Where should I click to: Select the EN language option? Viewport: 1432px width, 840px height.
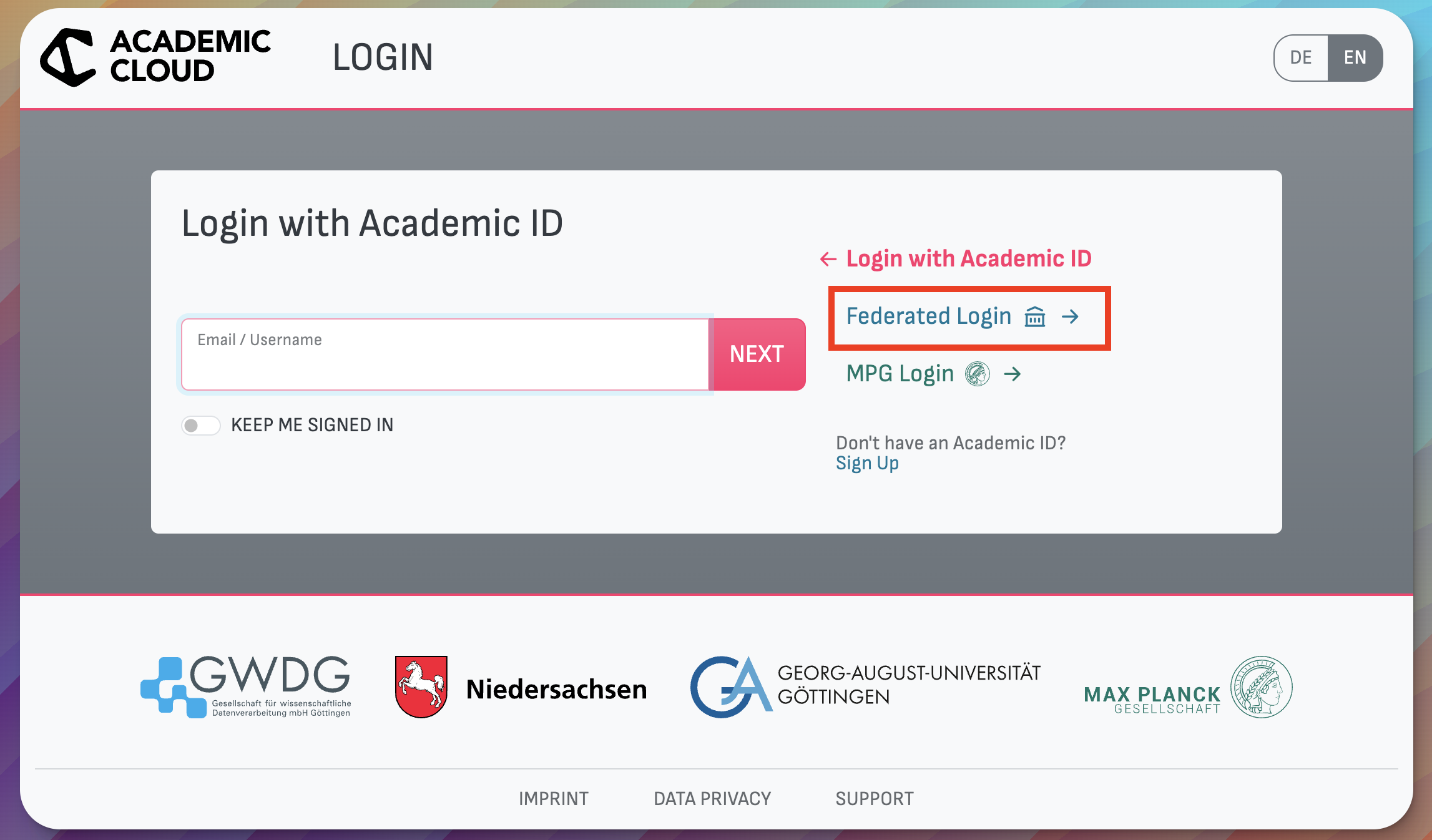1355,57
